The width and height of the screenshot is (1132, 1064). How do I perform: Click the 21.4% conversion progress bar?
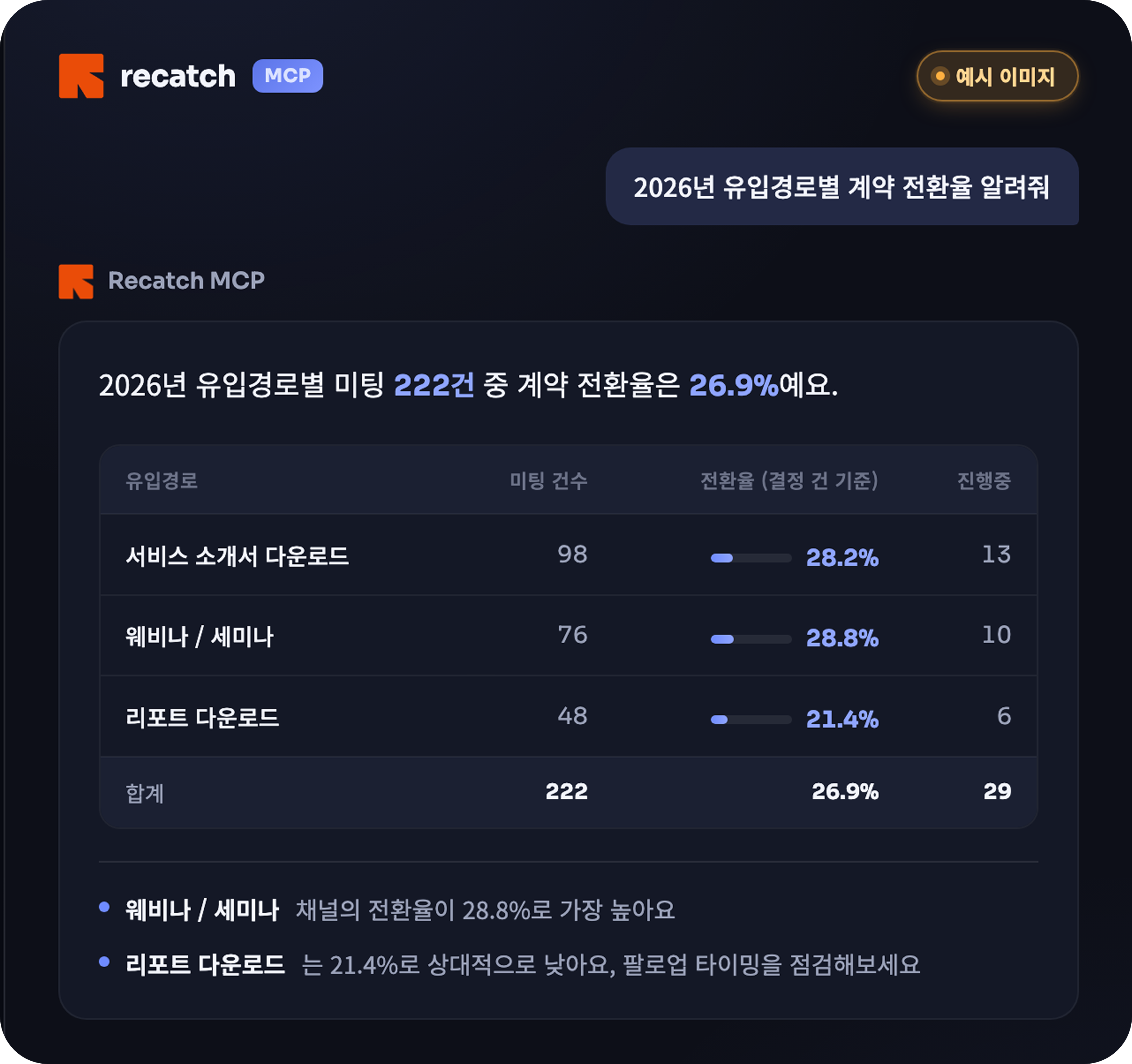coord(751,720)
